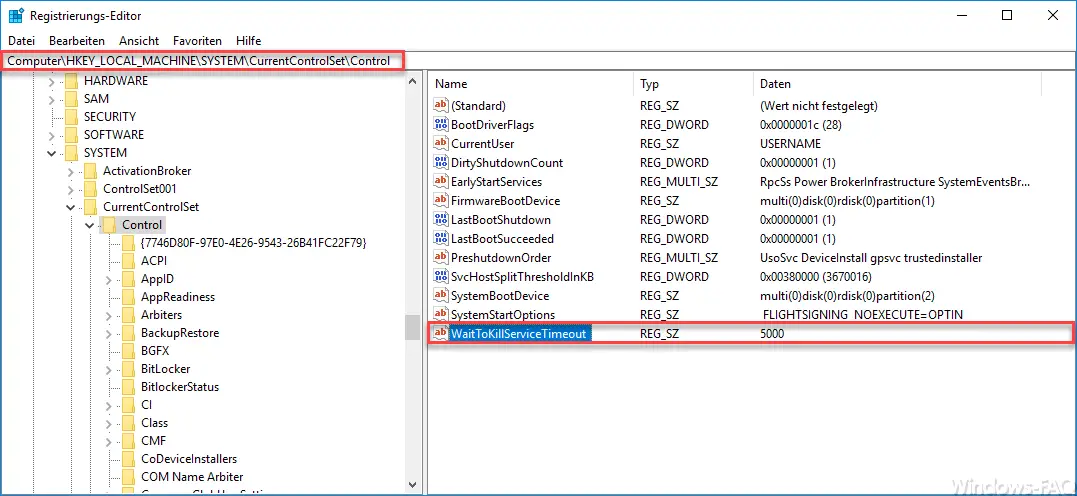1077x496 pixels.
Task: Expand the ControlSet001 key
Action: pos(71,189)
